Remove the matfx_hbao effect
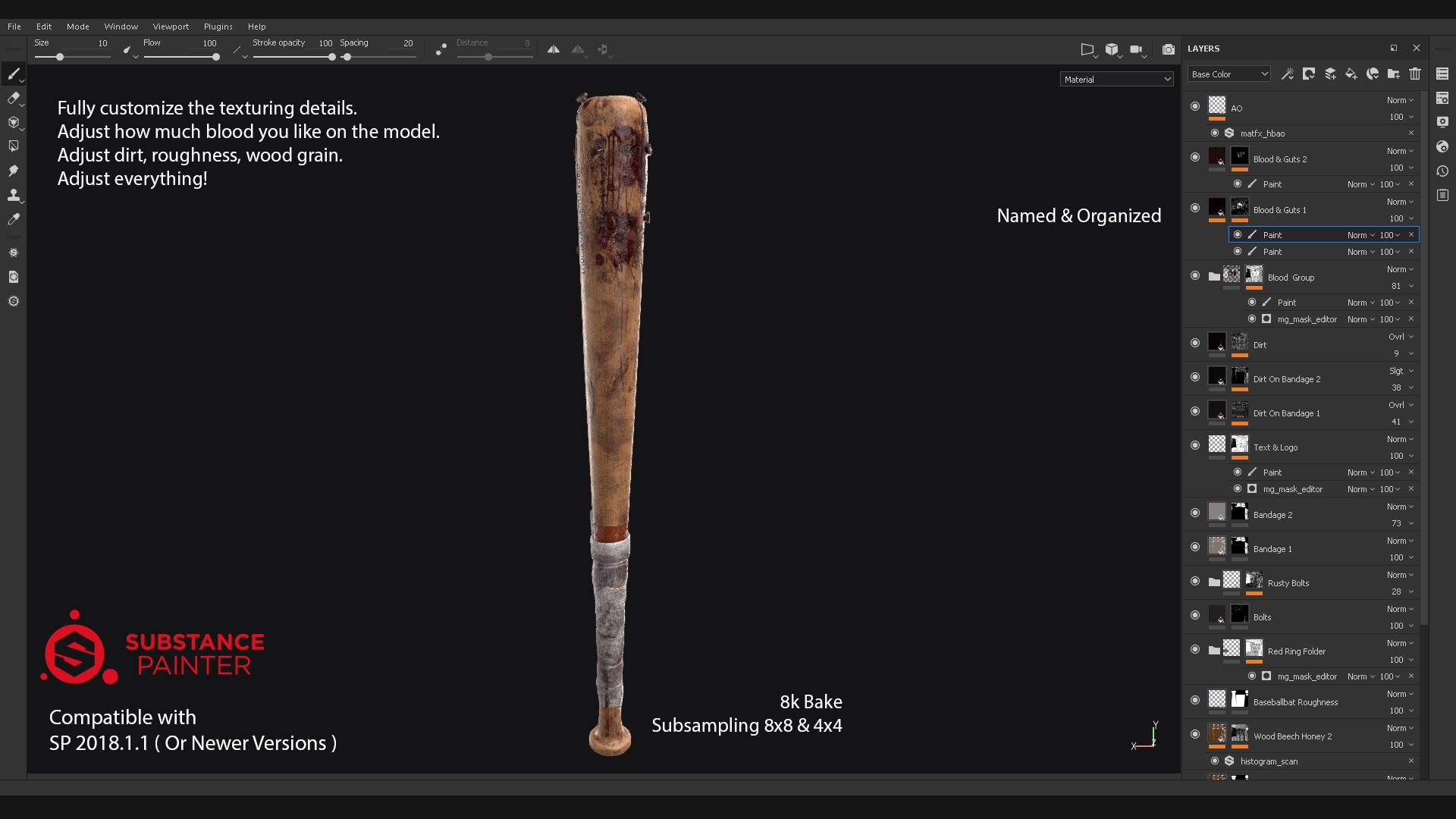This screenshot has width=1456, height=819. point(1411,133)
